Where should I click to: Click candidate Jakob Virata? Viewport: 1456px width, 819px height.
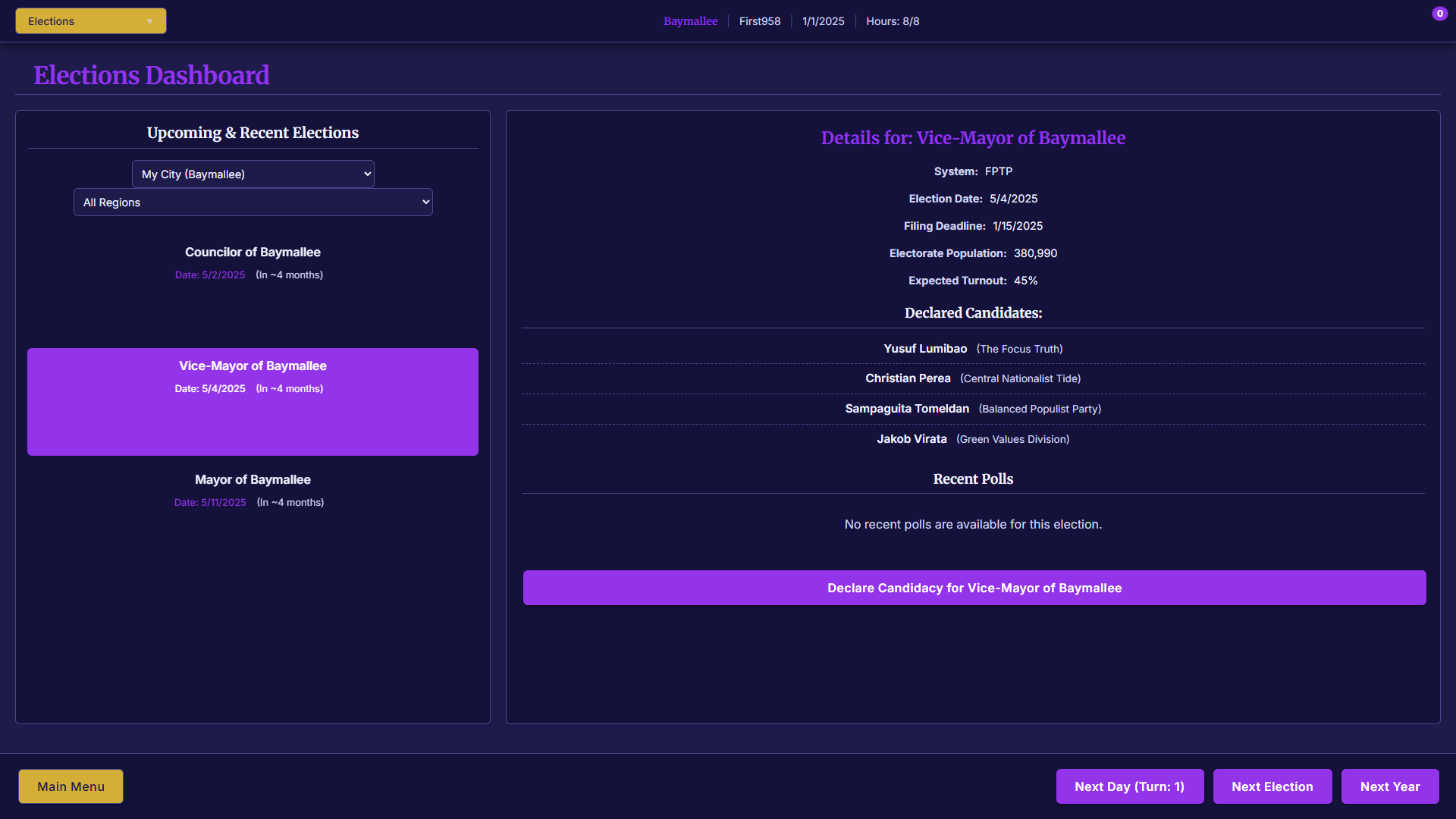tap(912, 439)
